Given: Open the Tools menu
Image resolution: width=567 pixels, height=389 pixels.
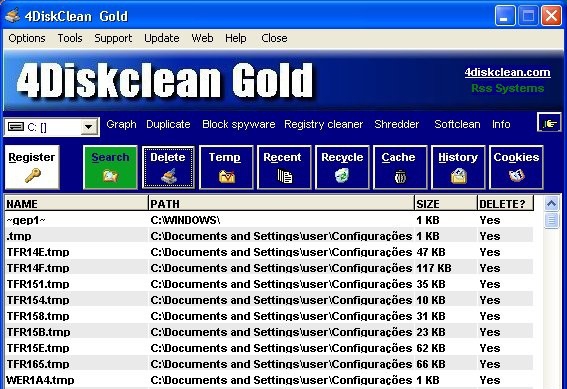Looking at the screenshot, I should click(70, 38).
